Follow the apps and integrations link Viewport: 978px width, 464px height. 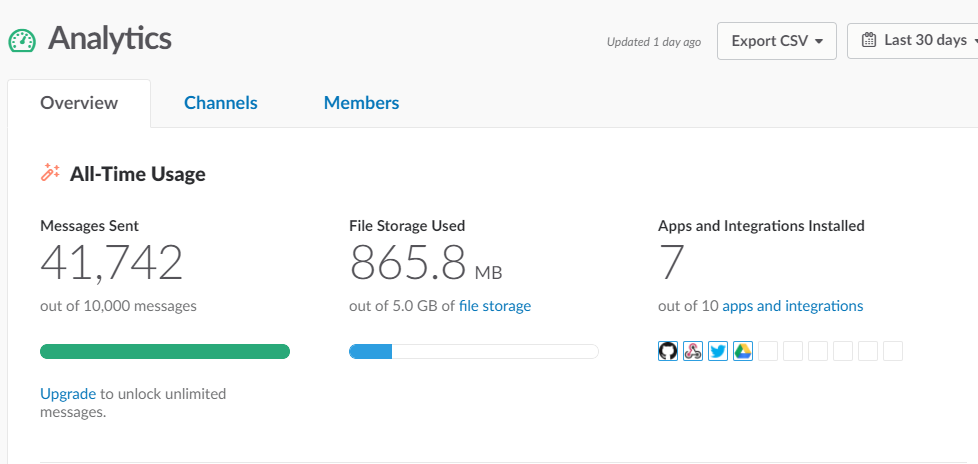coord(792,306)
